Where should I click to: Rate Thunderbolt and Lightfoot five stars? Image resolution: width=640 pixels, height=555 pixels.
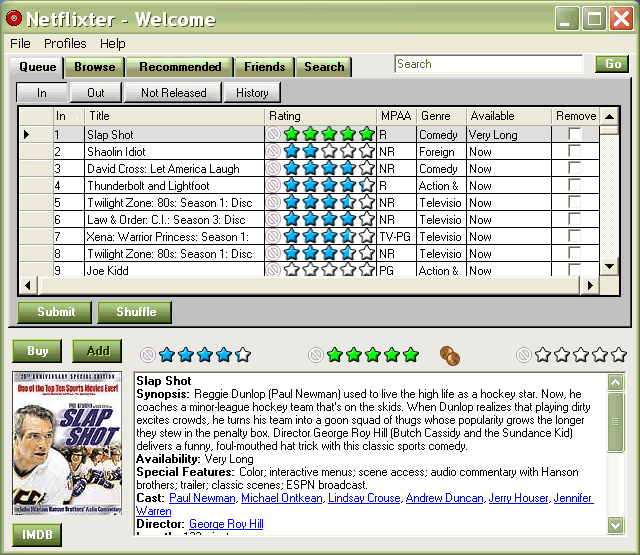367,185
